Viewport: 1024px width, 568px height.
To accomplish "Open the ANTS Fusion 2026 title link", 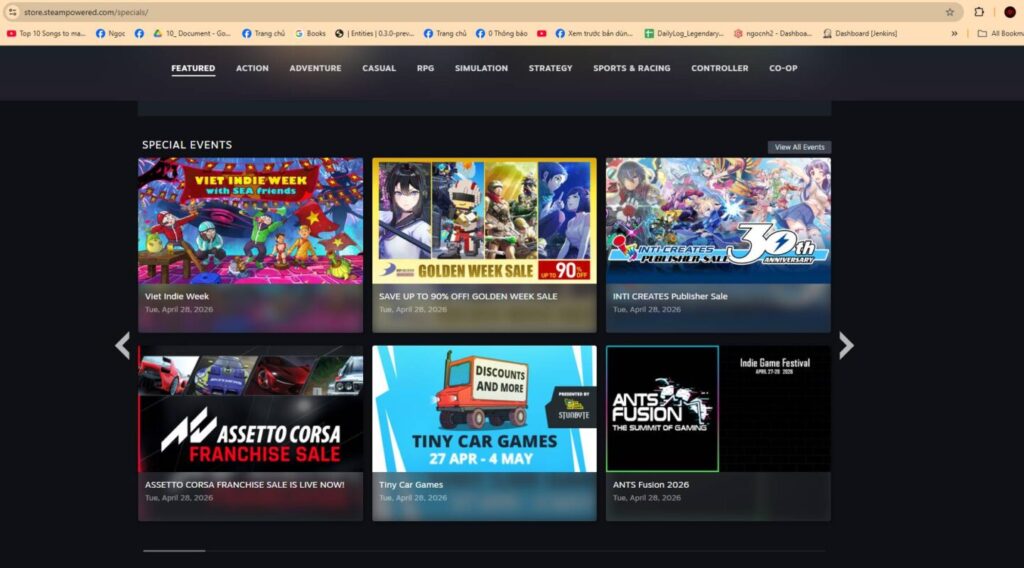I will point(650,484).
